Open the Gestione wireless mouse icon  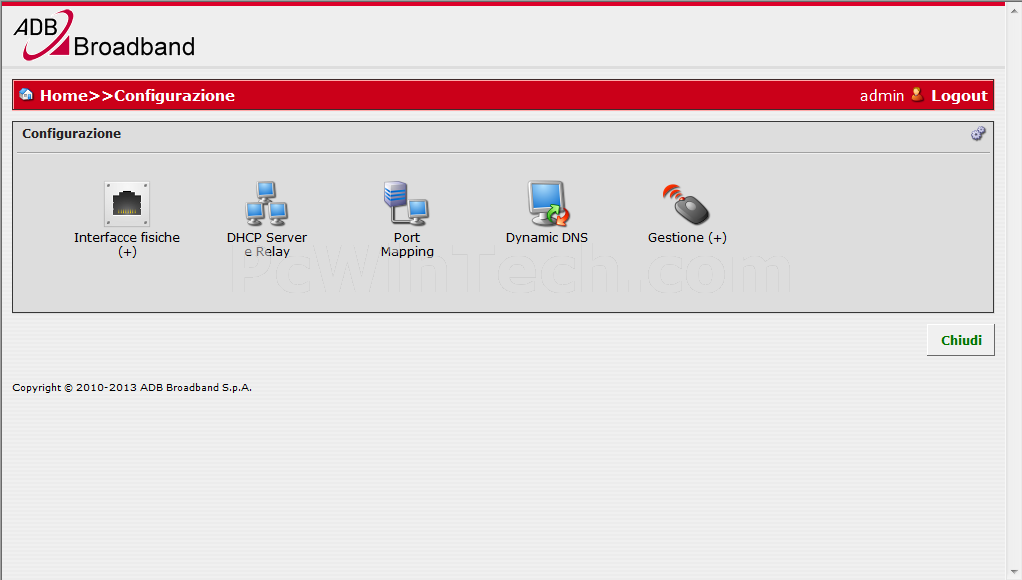(686, 204)
